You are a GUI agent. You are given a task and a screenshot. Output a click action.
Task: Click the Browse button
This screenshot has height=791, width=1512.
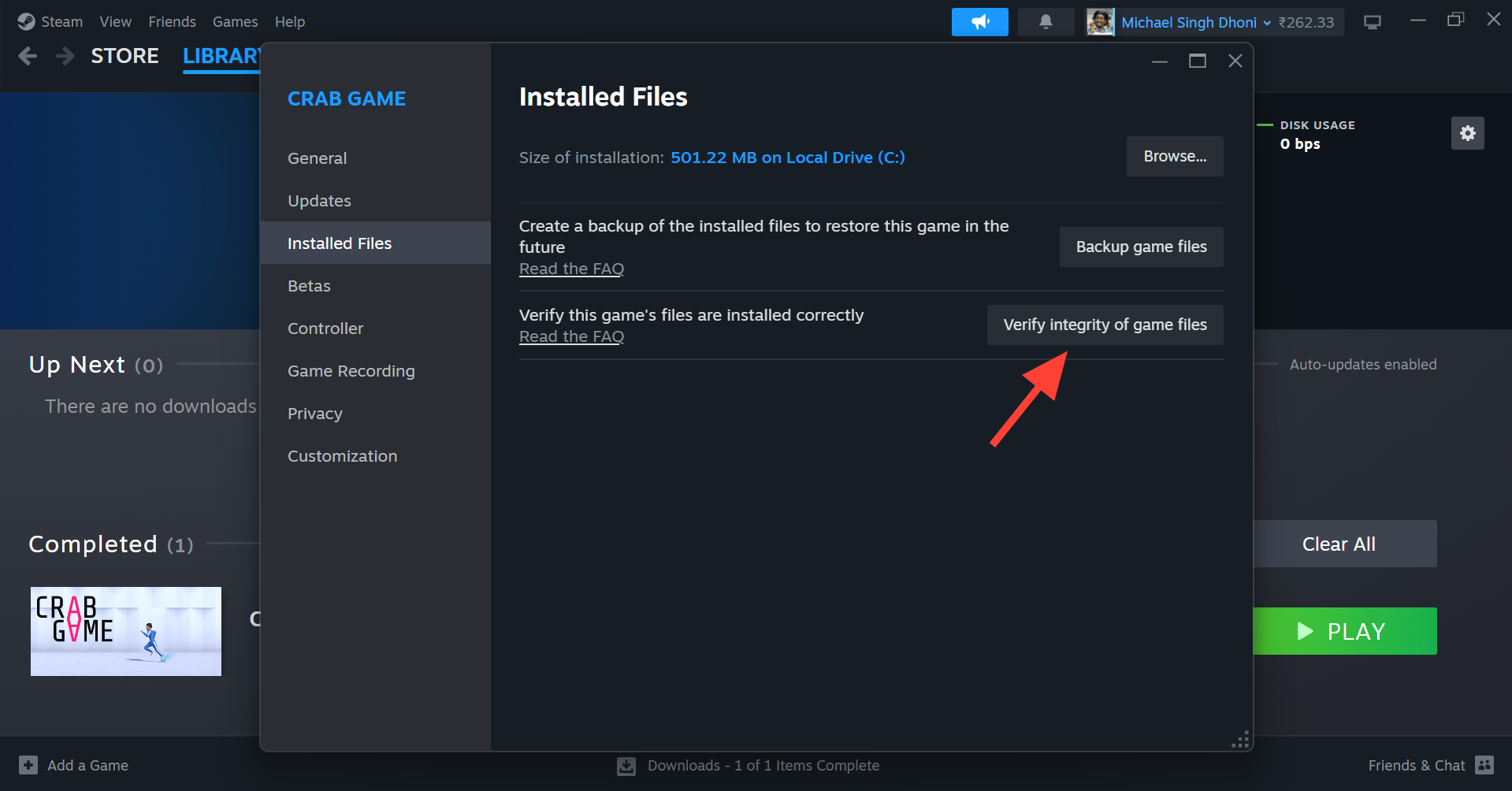[1174, 156]
